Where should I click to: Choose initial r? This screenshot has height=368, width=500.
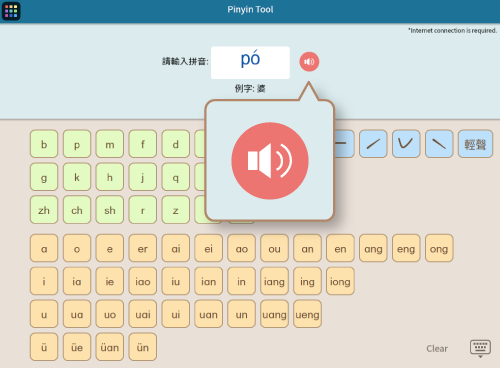coord(143,210)
